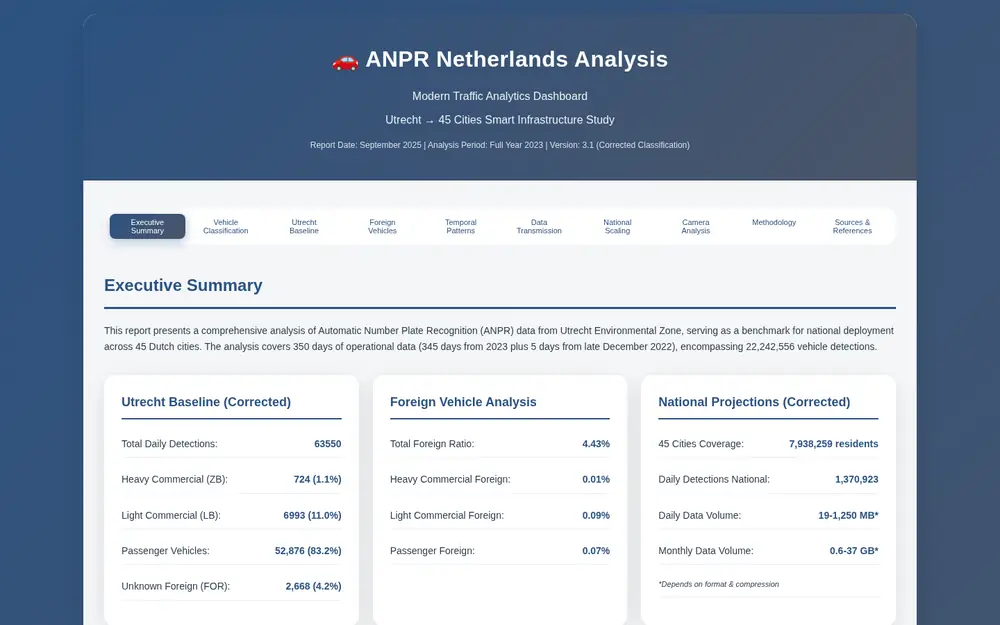Click the Heavy Commercial (ZB) label
Viewport: 1000px width, 625px height.
tap(175, 479)
